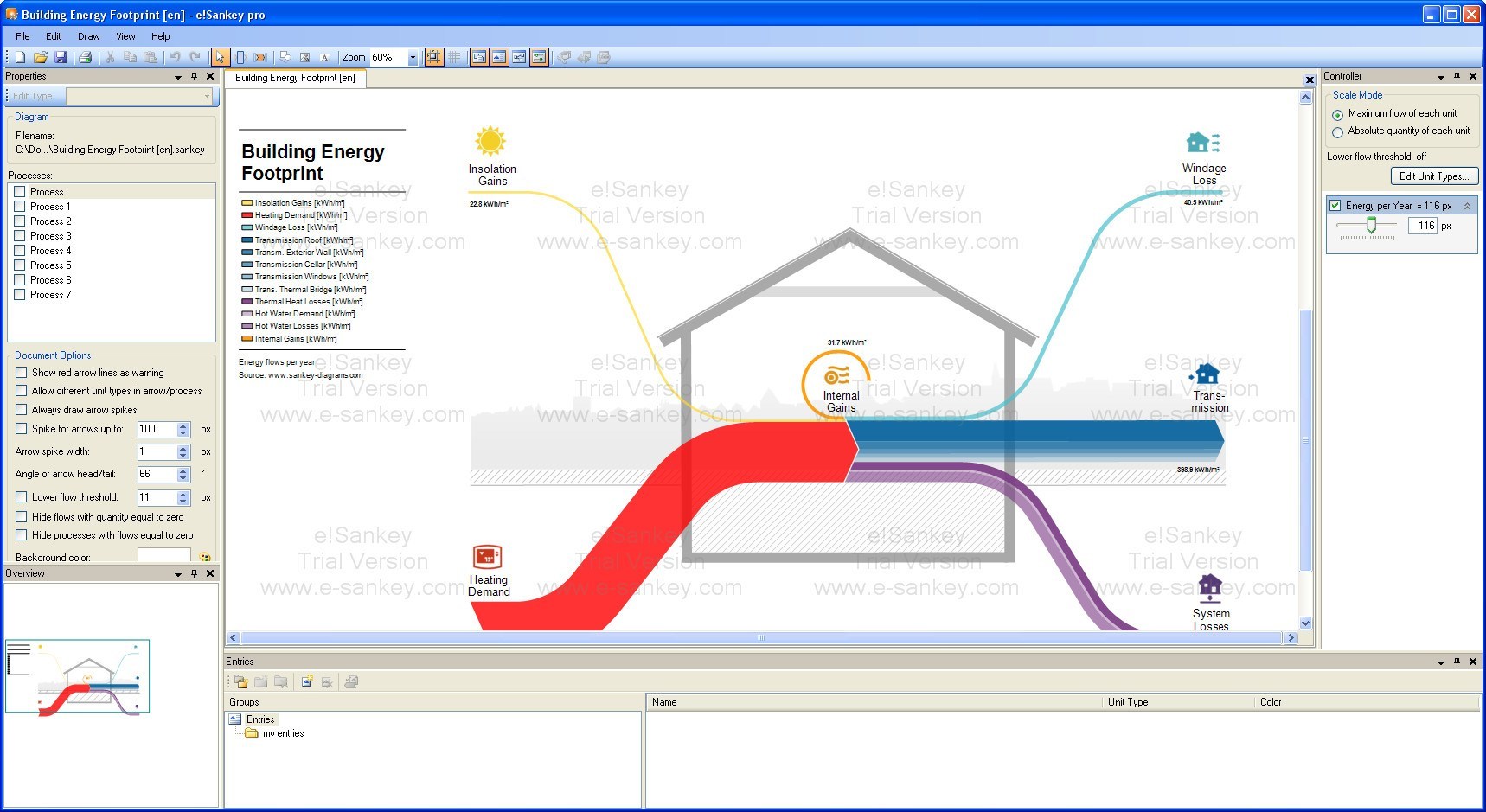Pin the Entries panel
Image resolution: width=1486 pixels, height=812 pixels.
(x=1457, y=662)
